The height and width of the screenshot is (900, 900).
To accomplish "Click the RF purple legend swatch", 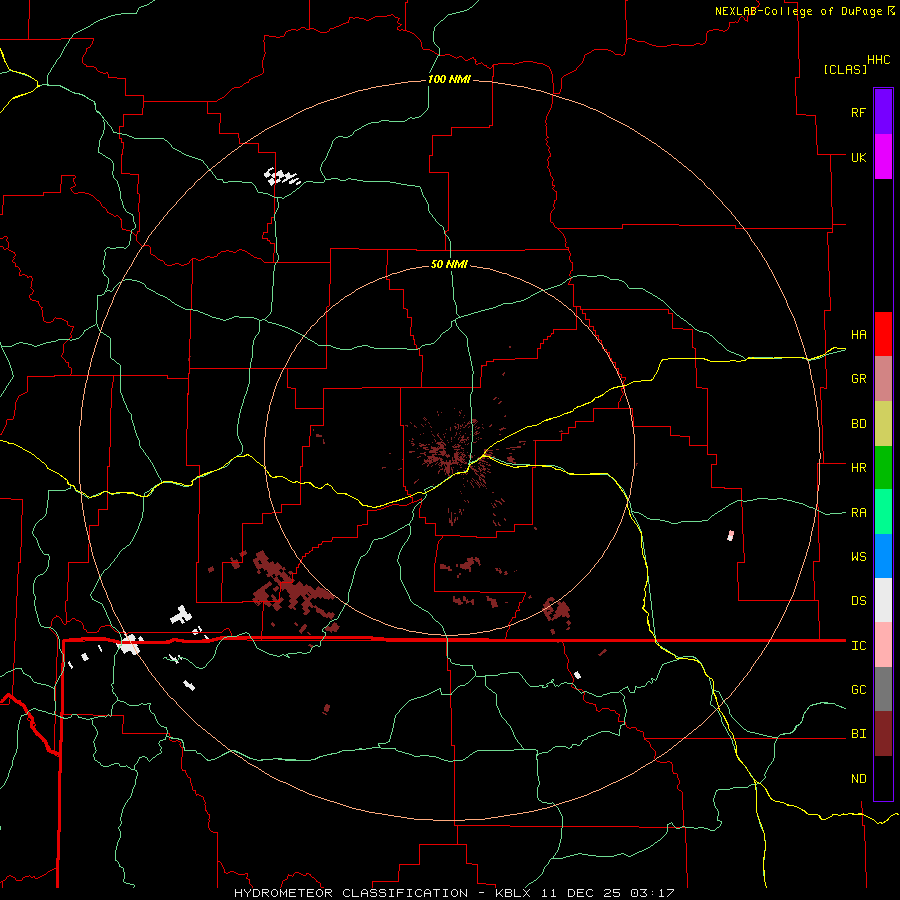I will point(883,112).
